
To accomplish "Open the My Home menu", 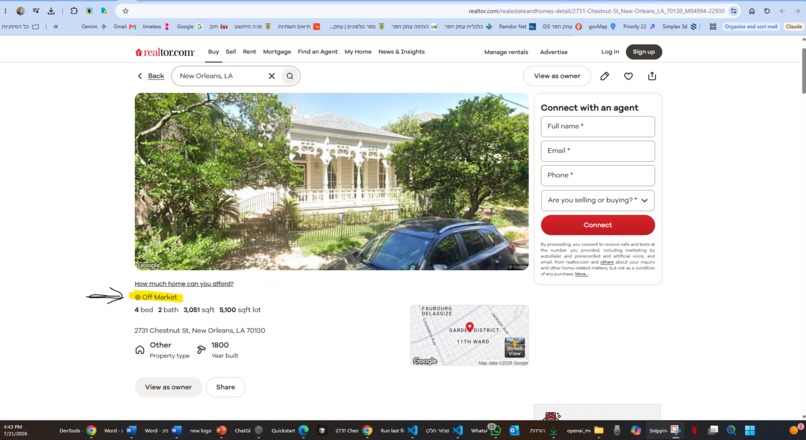I will pos(358,52).
